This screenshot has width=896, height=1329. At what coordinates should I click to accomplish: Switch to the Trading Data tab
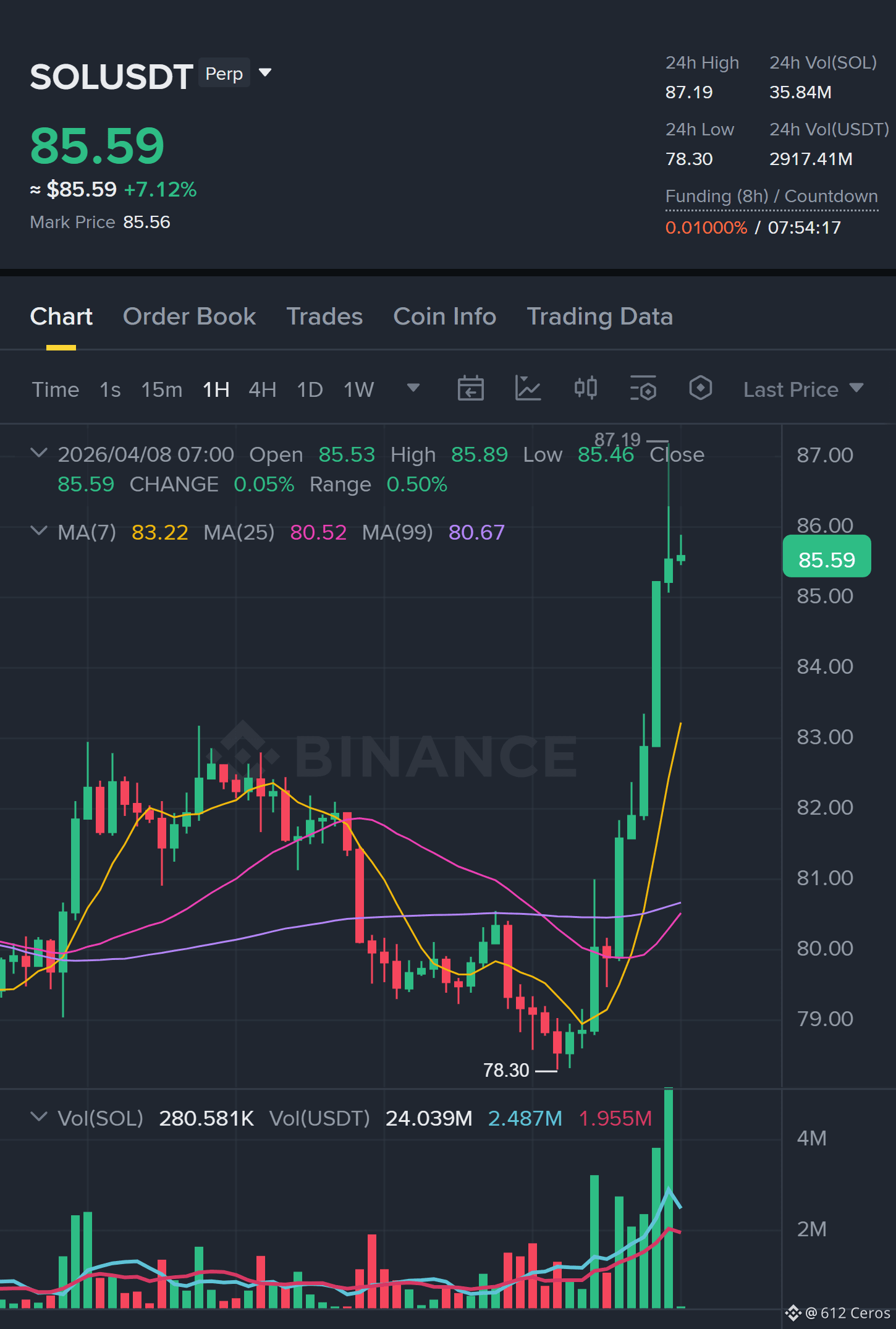coord(599,316)
